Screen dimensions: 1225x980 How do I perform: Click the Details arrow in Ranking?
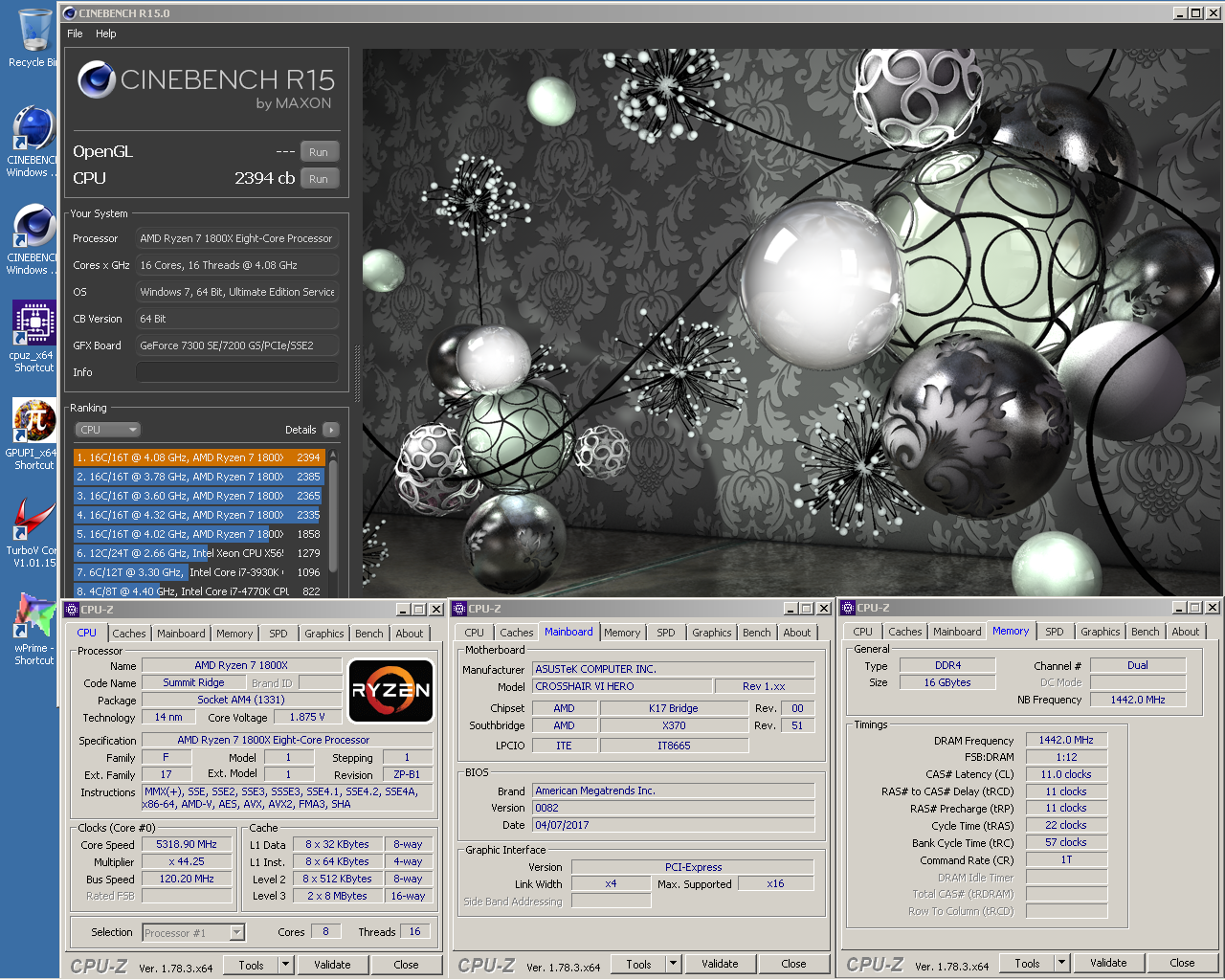click(x=331, y=430)
